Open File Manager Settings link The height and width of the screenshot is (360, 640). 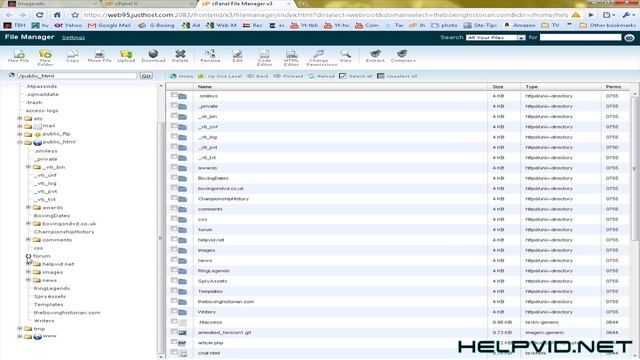coord(73,38)
